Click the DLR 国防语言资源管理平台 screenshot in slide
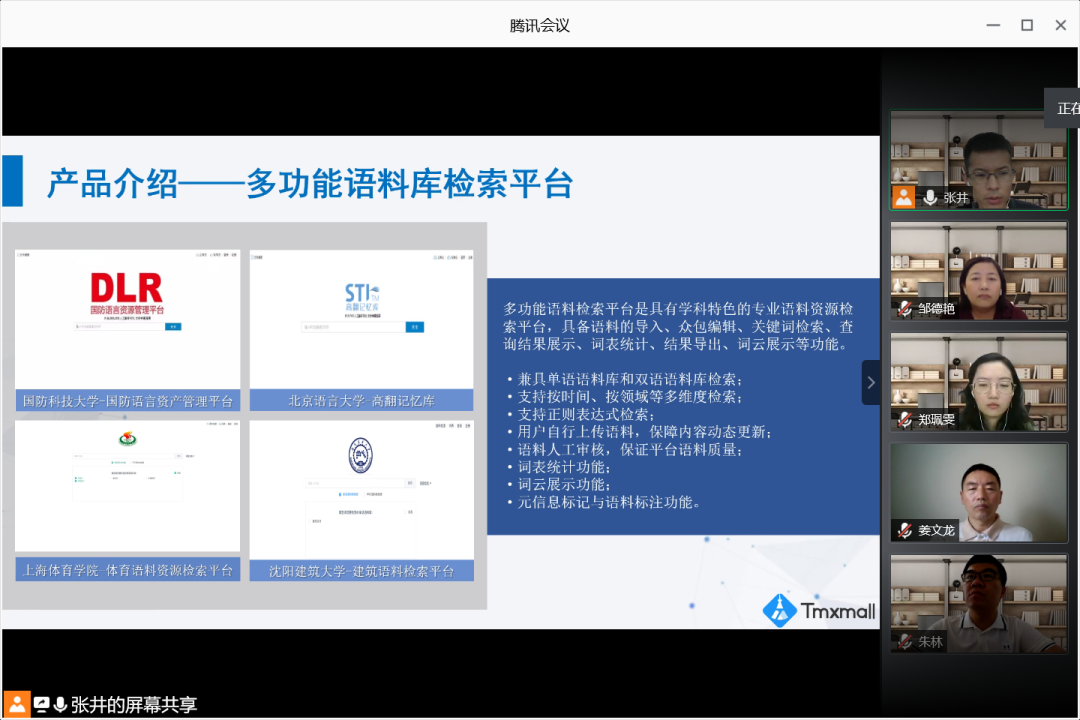The image size is (1080, 720). [x=127, y=318]
